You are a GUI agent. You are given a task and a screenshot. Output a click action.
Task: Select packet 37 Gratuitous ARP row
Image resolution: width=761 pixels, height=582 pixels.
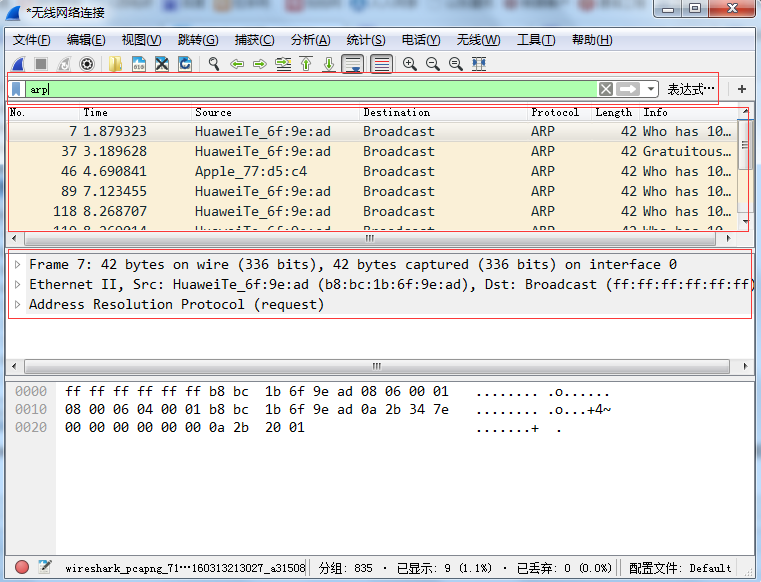[x=373, y=151]
